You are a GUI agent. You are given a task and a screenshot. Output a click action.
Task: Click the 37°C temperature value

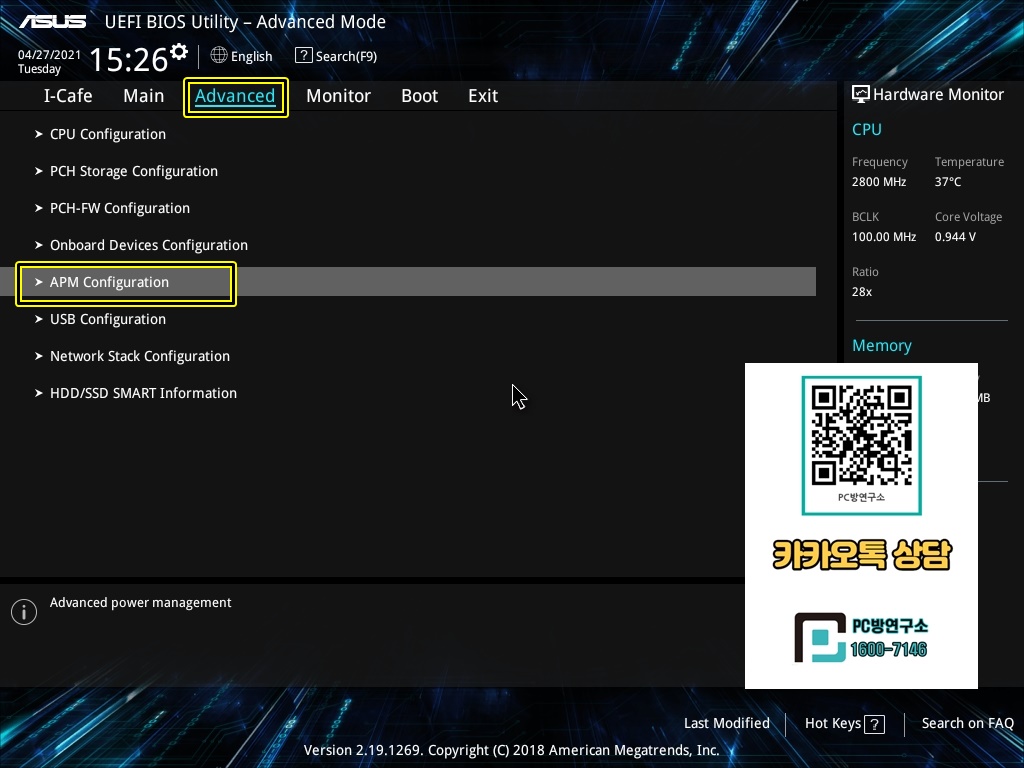(948, 182)
